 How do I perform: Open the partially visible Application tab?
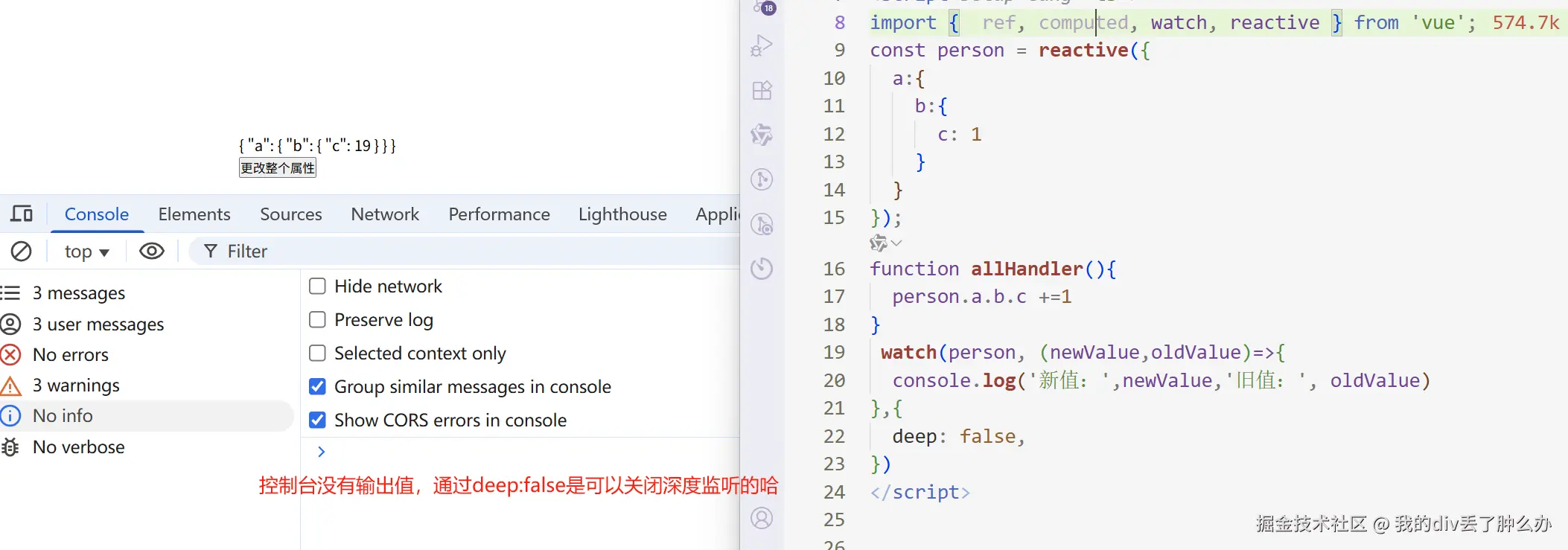click(718, 214)
